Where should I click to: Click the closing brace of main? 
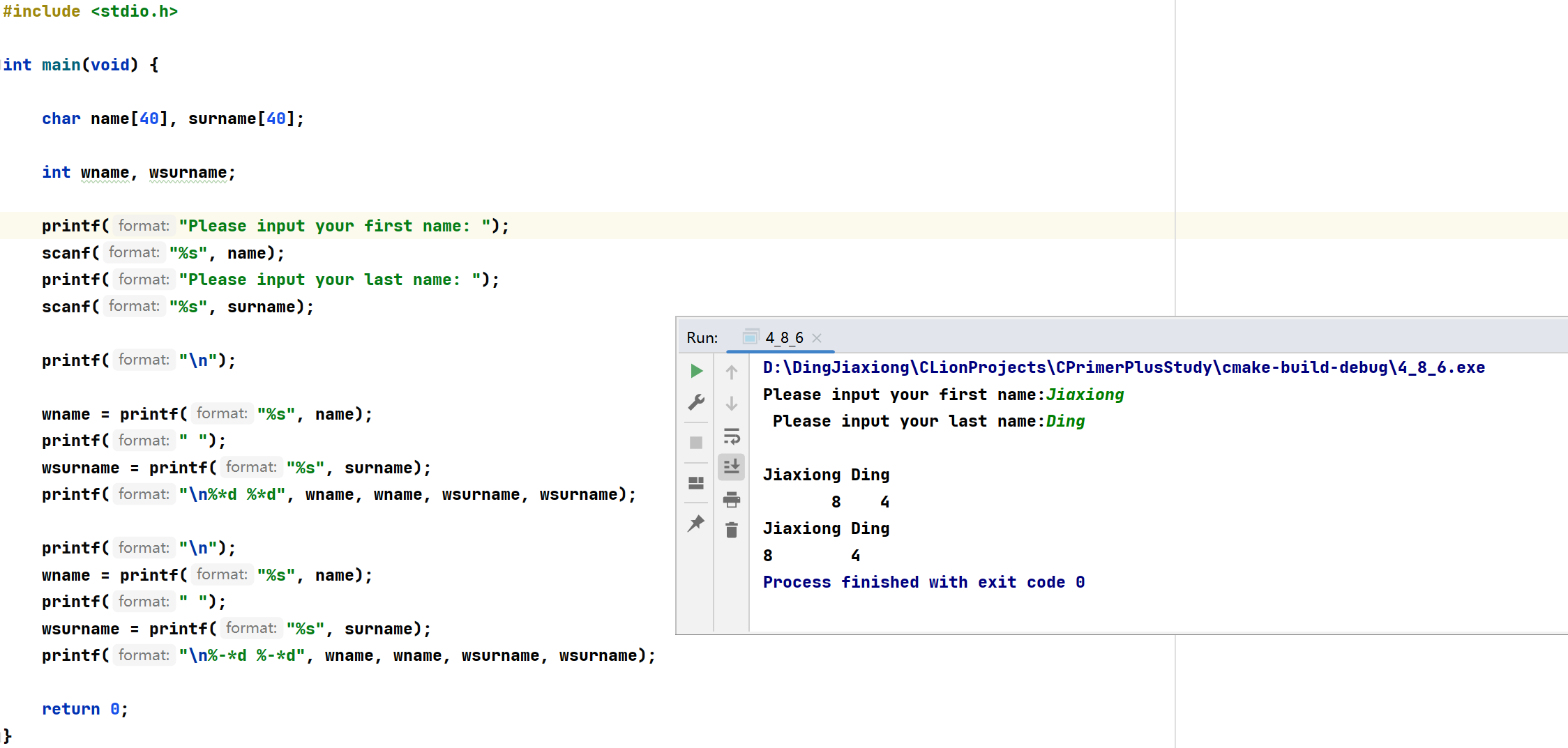tap(8, 735)
